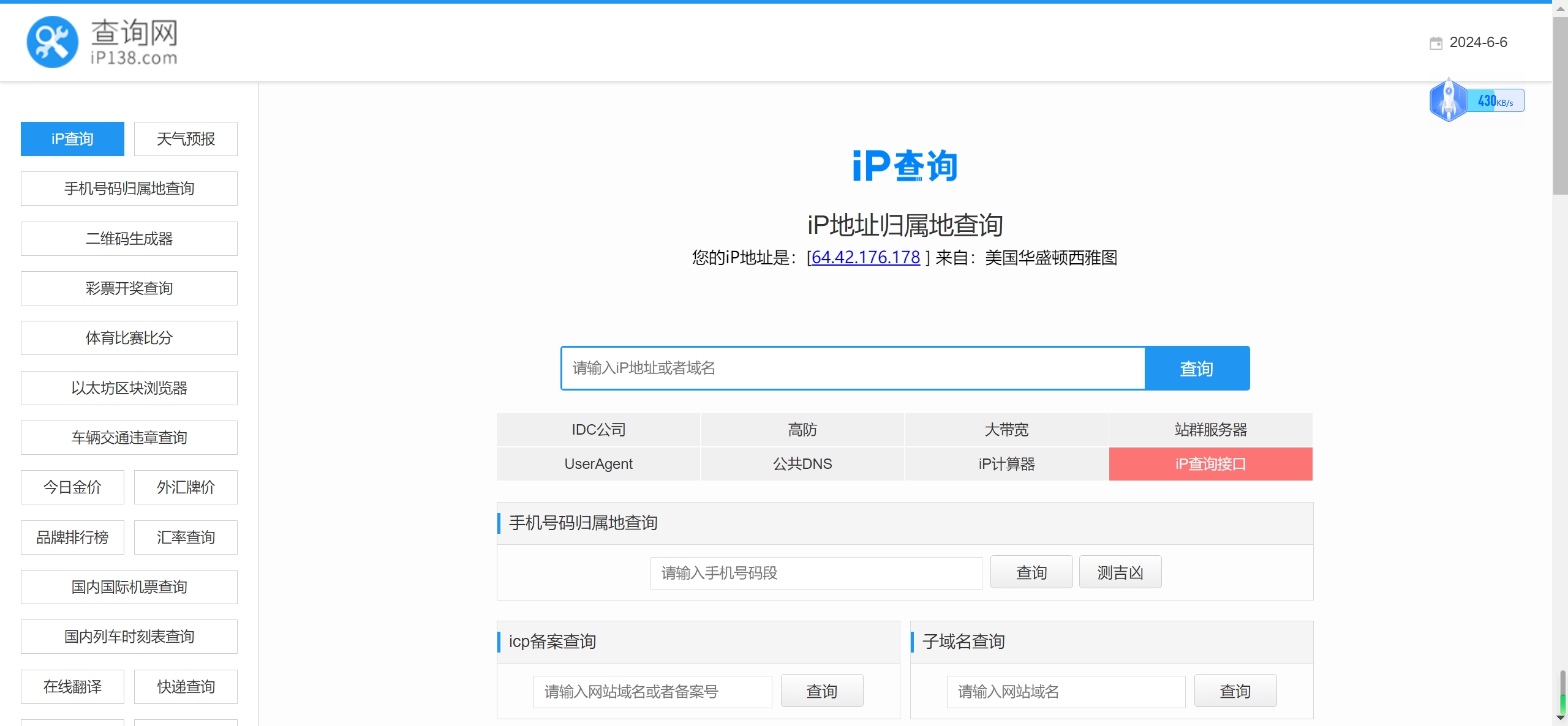Click the rocket speed widget icon
The image size is (1568, 726).
1448,100
